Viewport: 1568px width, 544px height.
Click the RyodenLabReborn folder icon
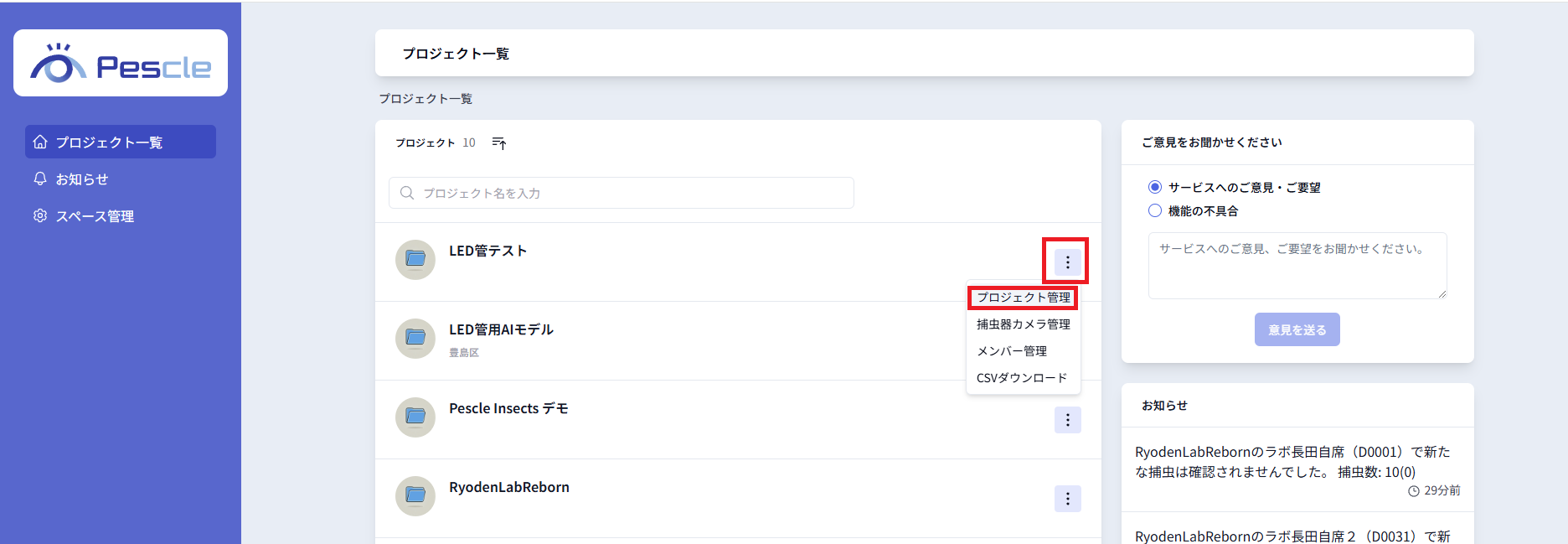coord(415,496)
